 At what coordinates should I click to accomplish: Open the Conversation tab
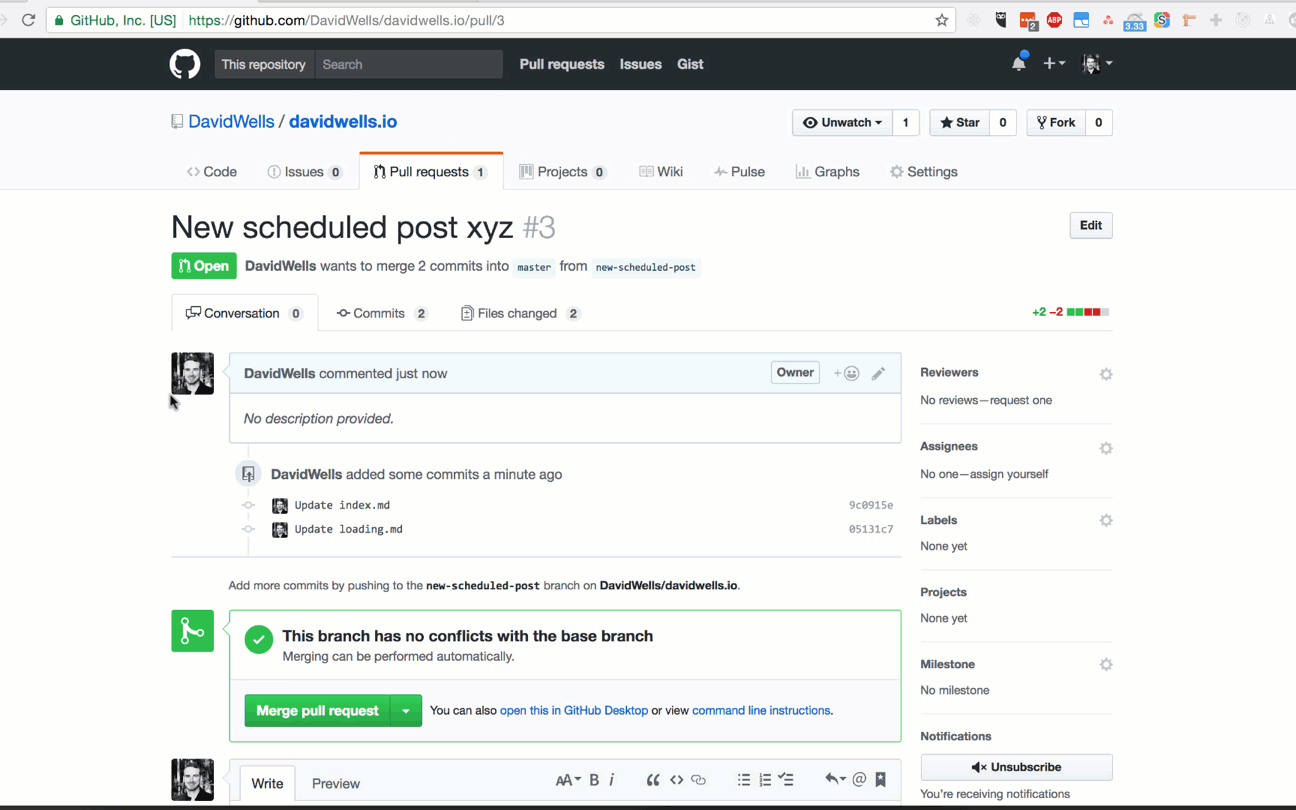[x=245, y=313]
